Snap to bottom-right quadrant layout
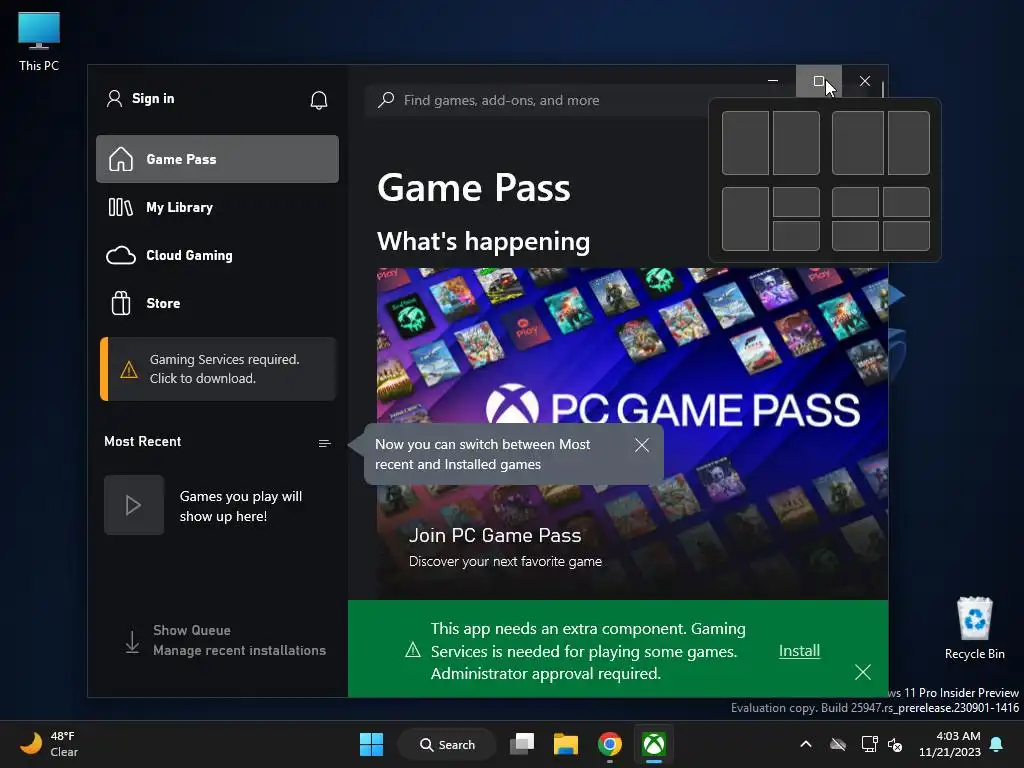 906,236
